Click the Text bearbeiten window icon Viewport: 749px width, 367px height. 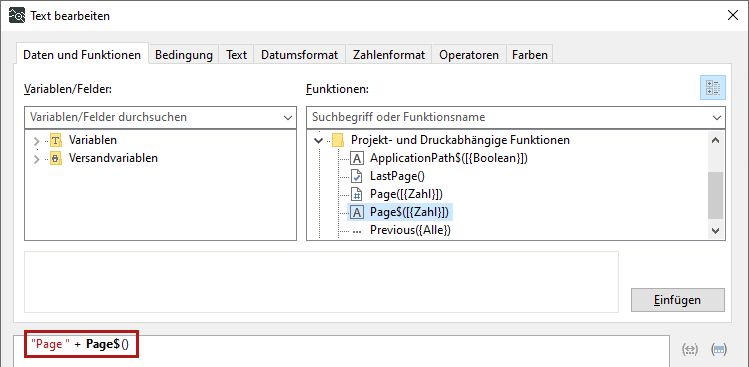(x=17, y=16)
